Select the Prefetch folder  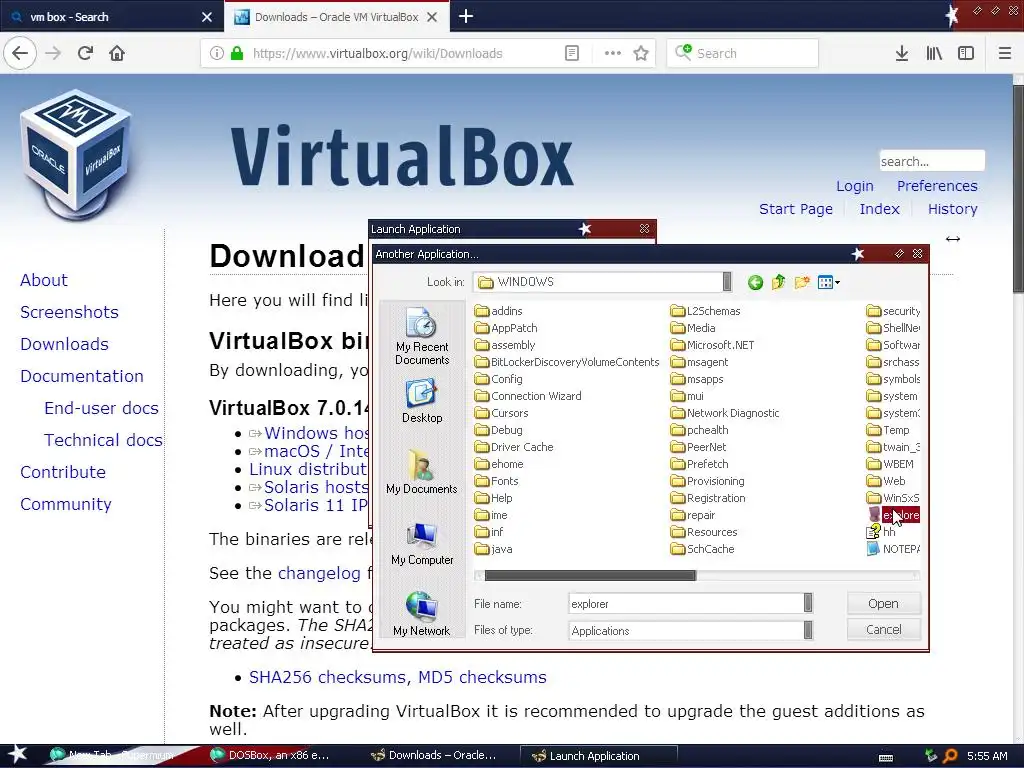[699, 464]
